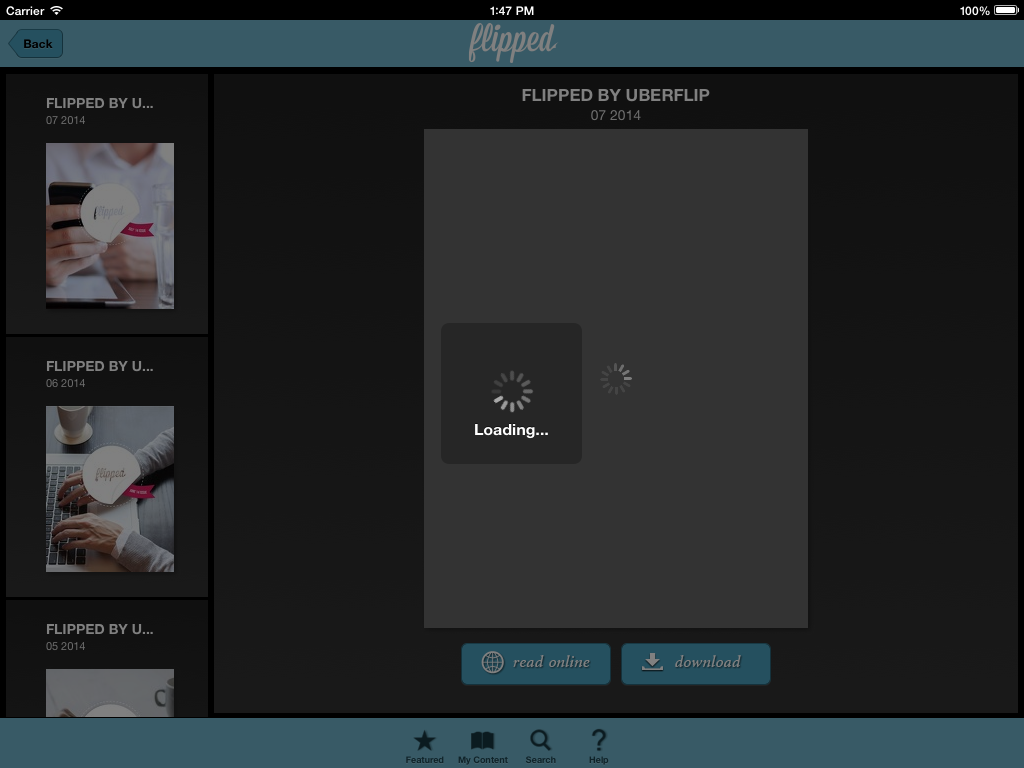Viewport: 1024px width, 768px height.
Task: Click the 1:47 PM clock
Action: pyautogui.click(x=512, y=10)
